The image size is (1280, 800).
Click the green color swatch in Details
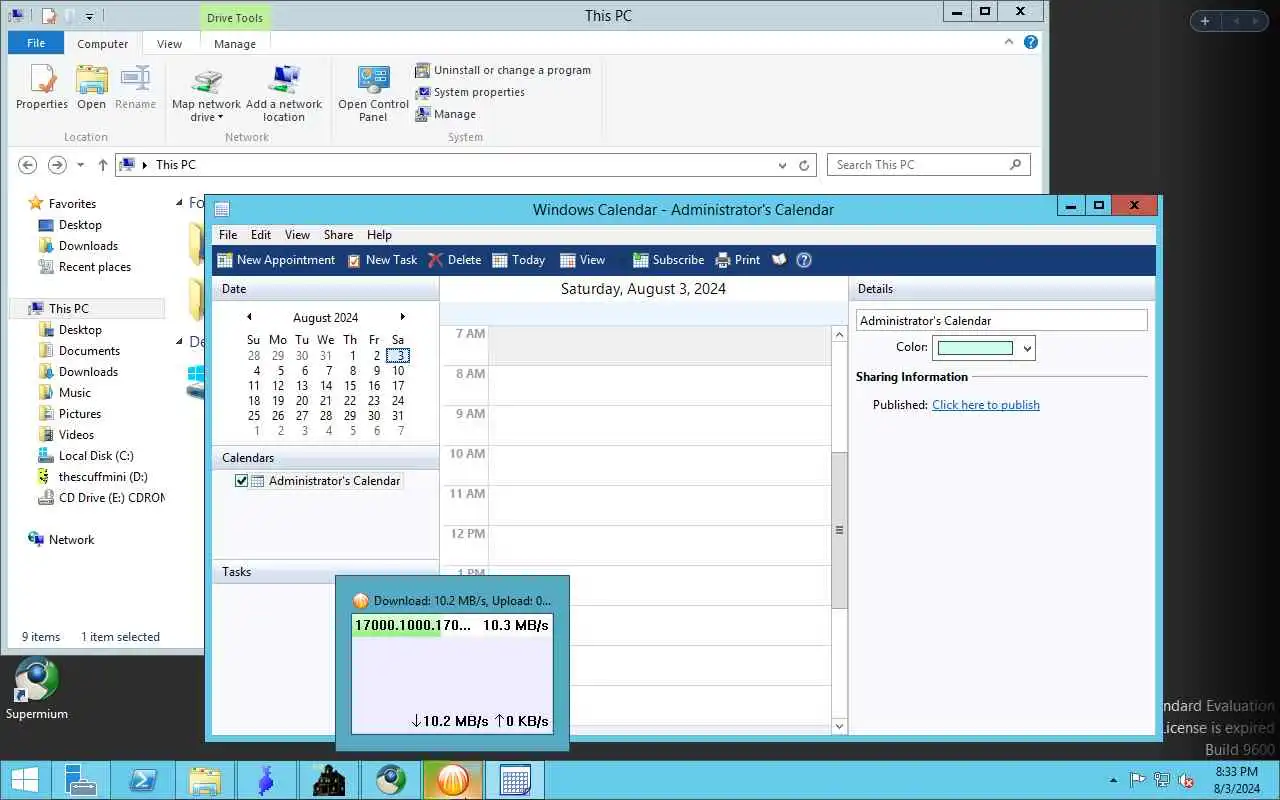tap(975, 348)
